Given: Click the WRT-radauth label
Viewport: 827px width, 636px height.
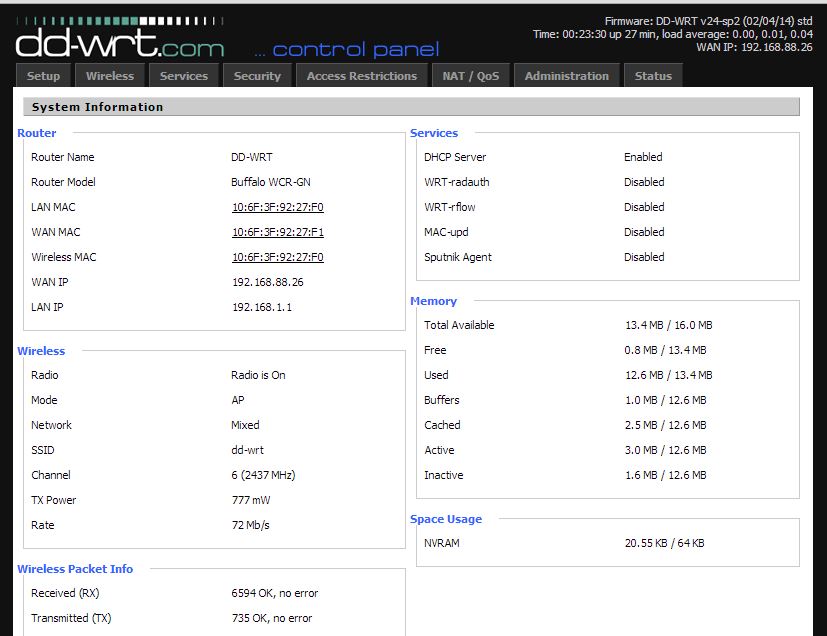Looking at the screenshot, I should 457,182.
